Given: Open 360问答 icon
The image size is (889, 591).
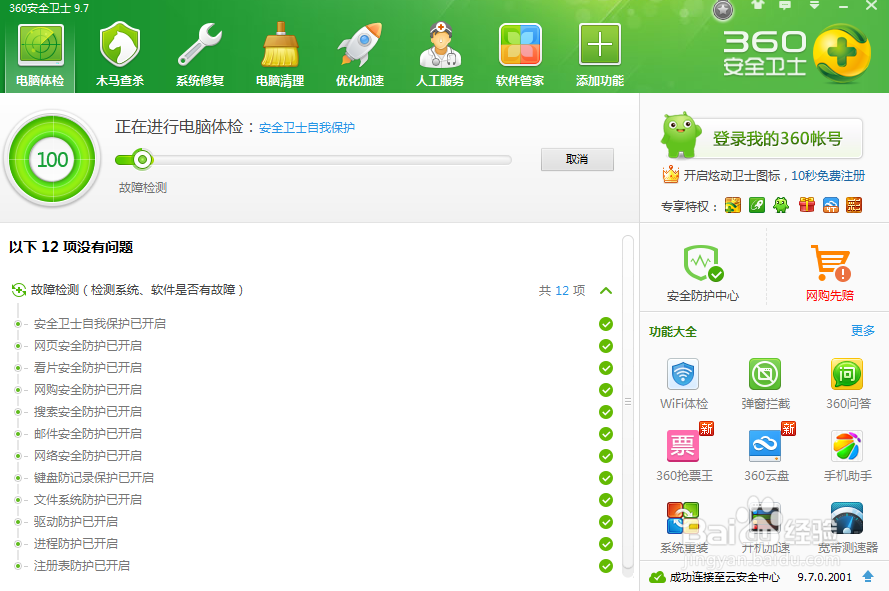Looking at the screenshot, I should click(x=847, y=383).
